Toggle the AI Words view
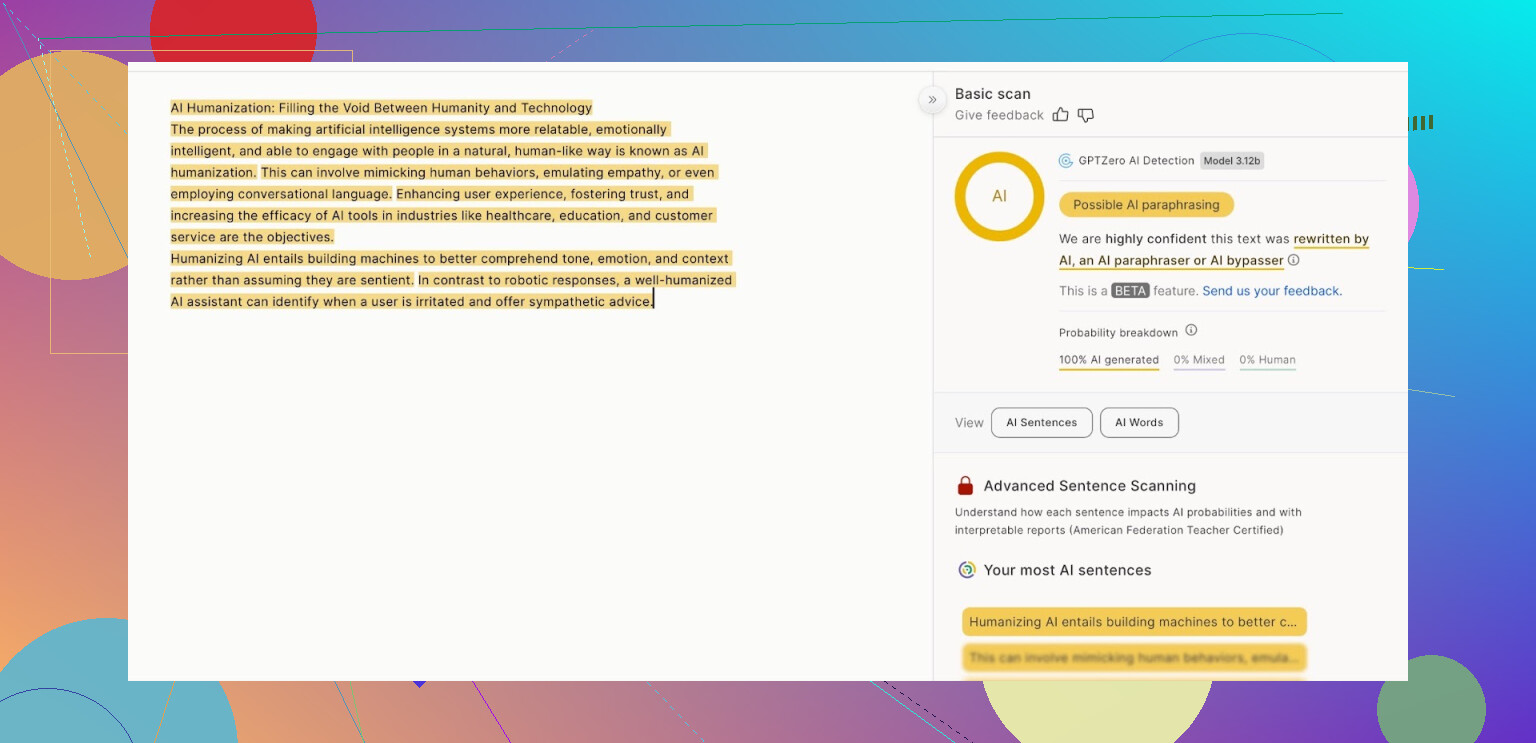Image resolution: width=1536 pixels, height=743 pixels. (1139, 423)
